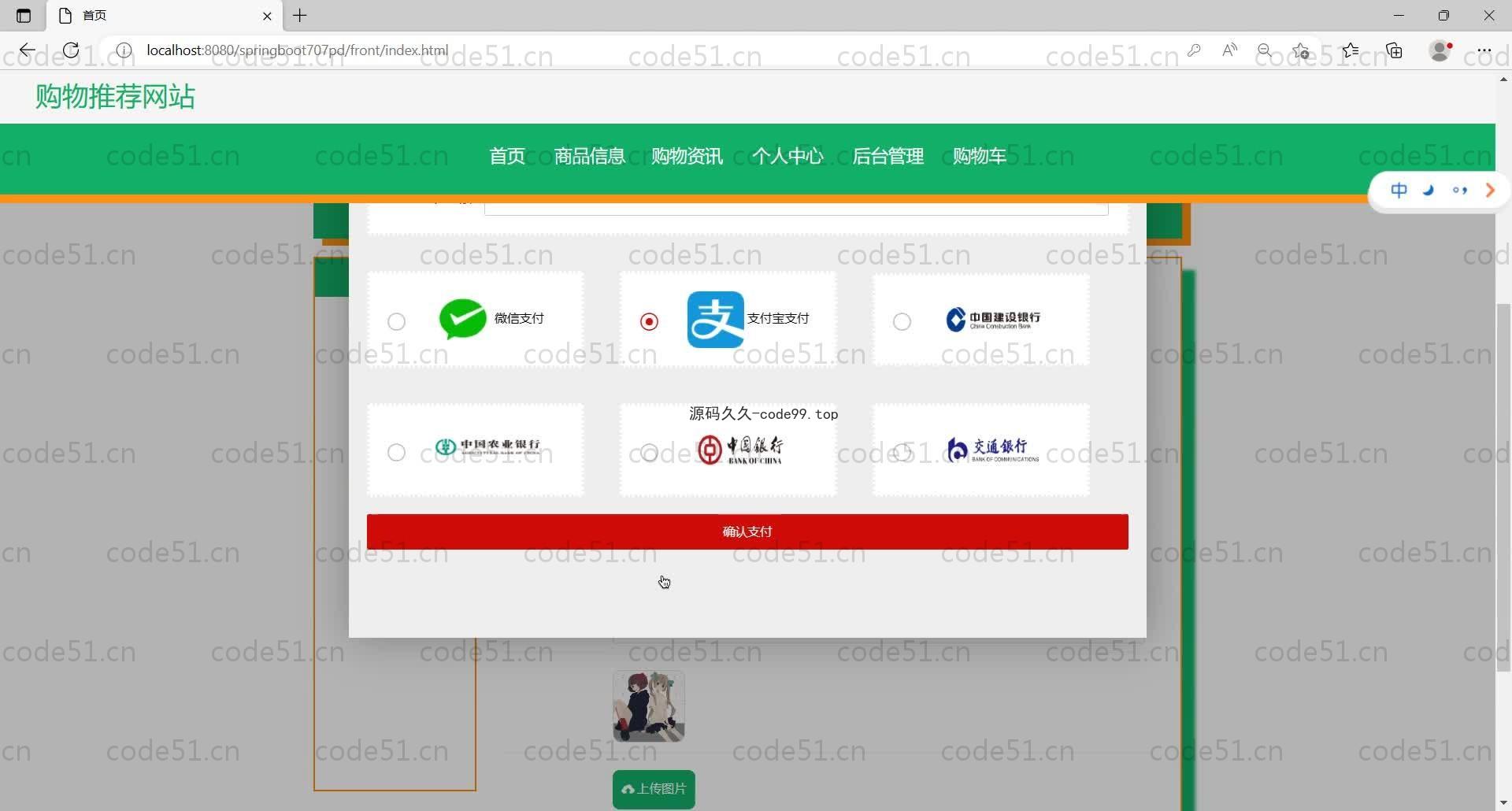Open the 商品信息 navigation item
This screenshot has width=1512, height=811.
pos(589,156)
